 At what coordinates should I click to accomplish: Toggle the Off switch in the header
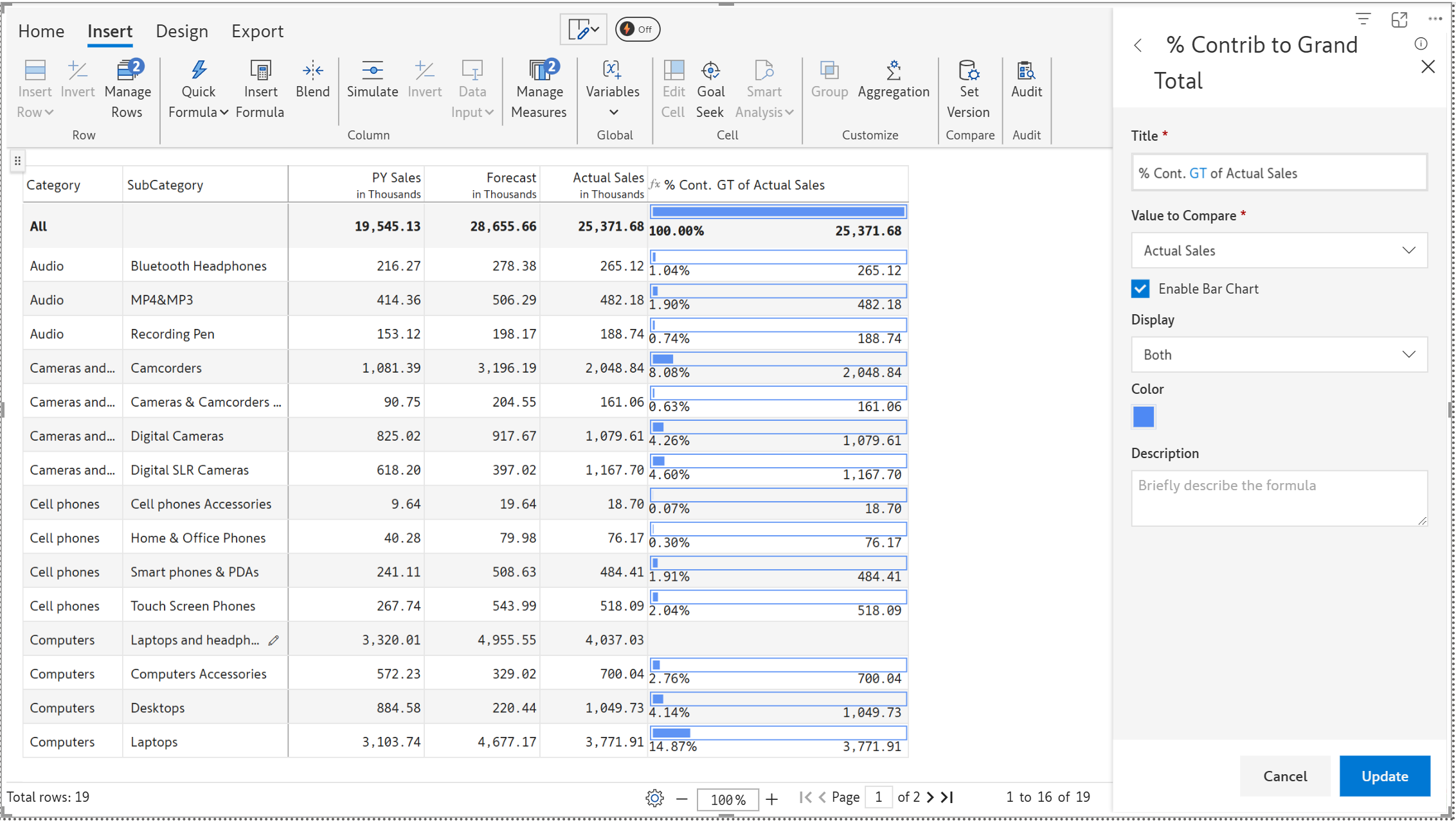coord(637,30)
